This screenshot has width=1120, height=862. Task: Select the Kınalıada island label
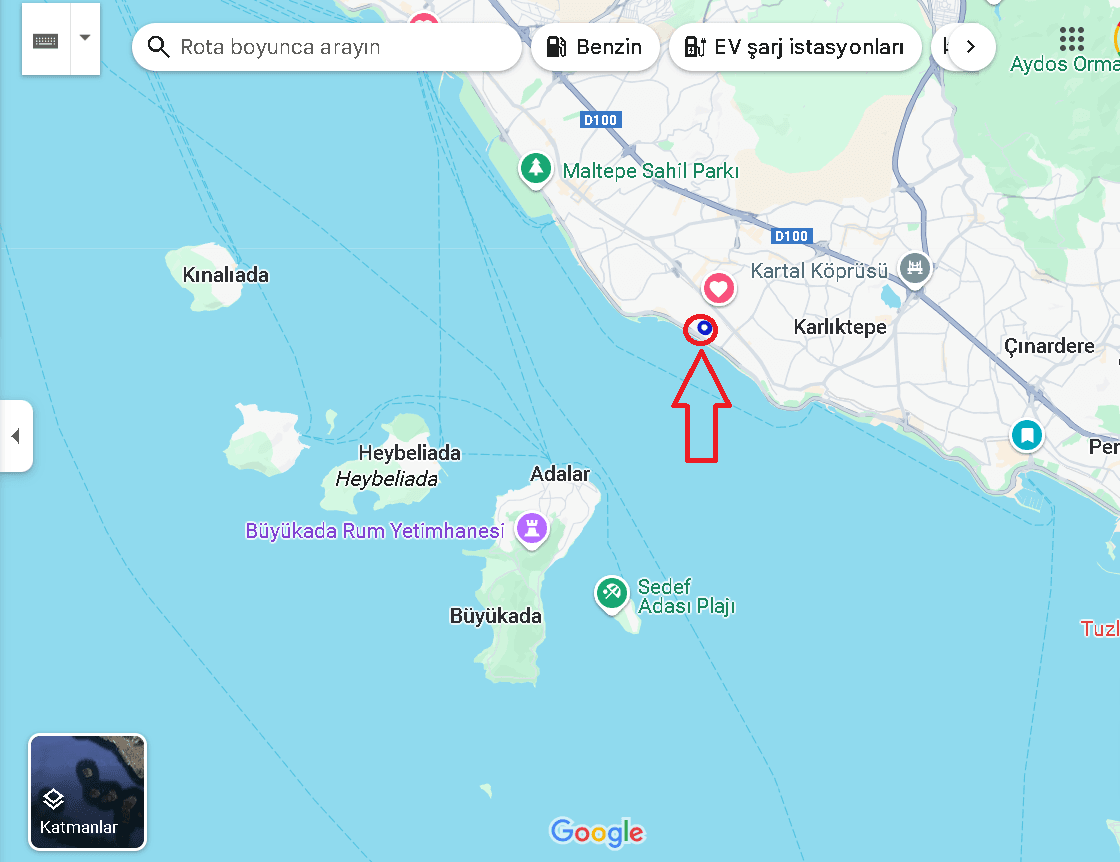(226, 275)
